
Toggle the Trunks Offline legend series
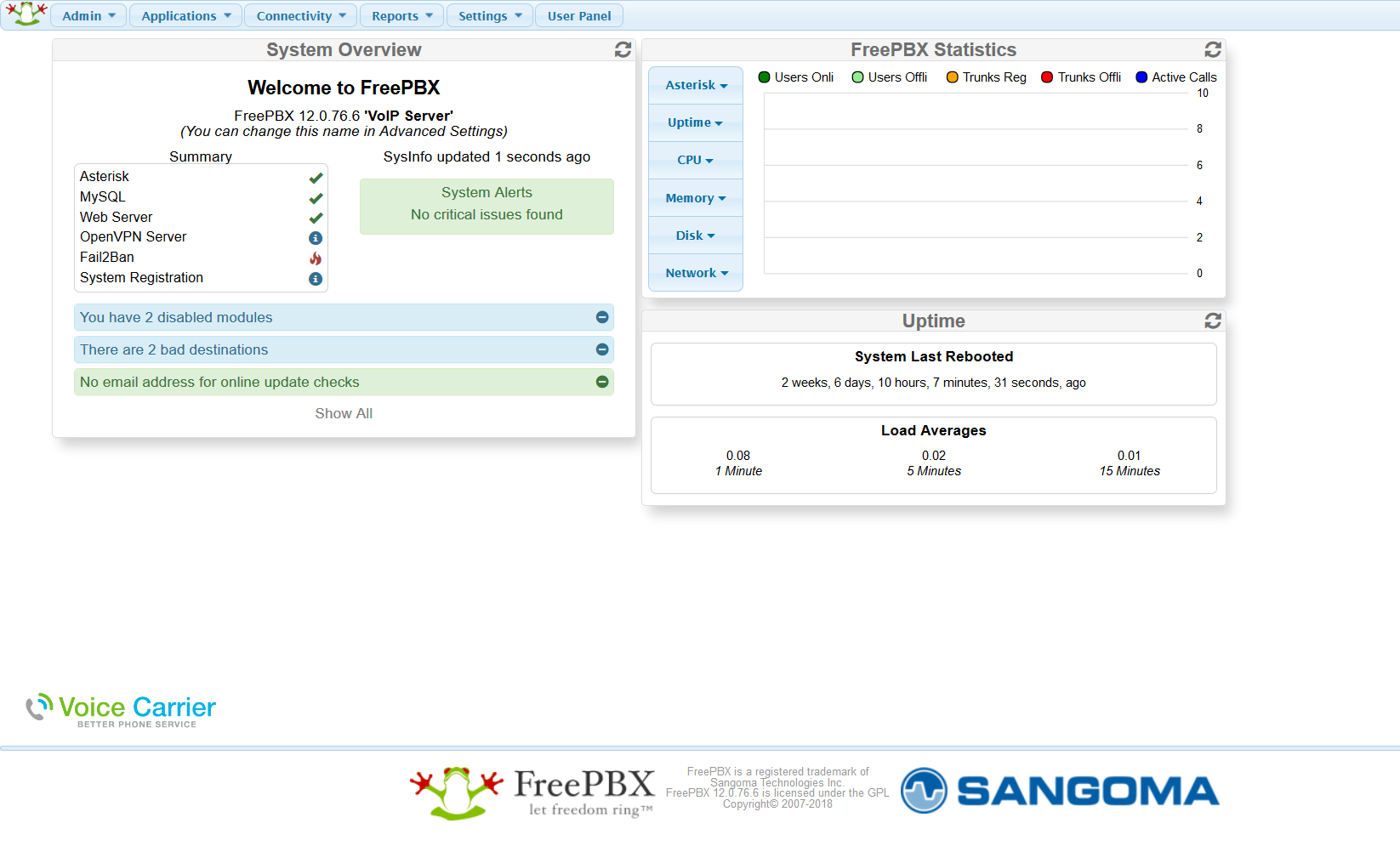coord(1081,77)
